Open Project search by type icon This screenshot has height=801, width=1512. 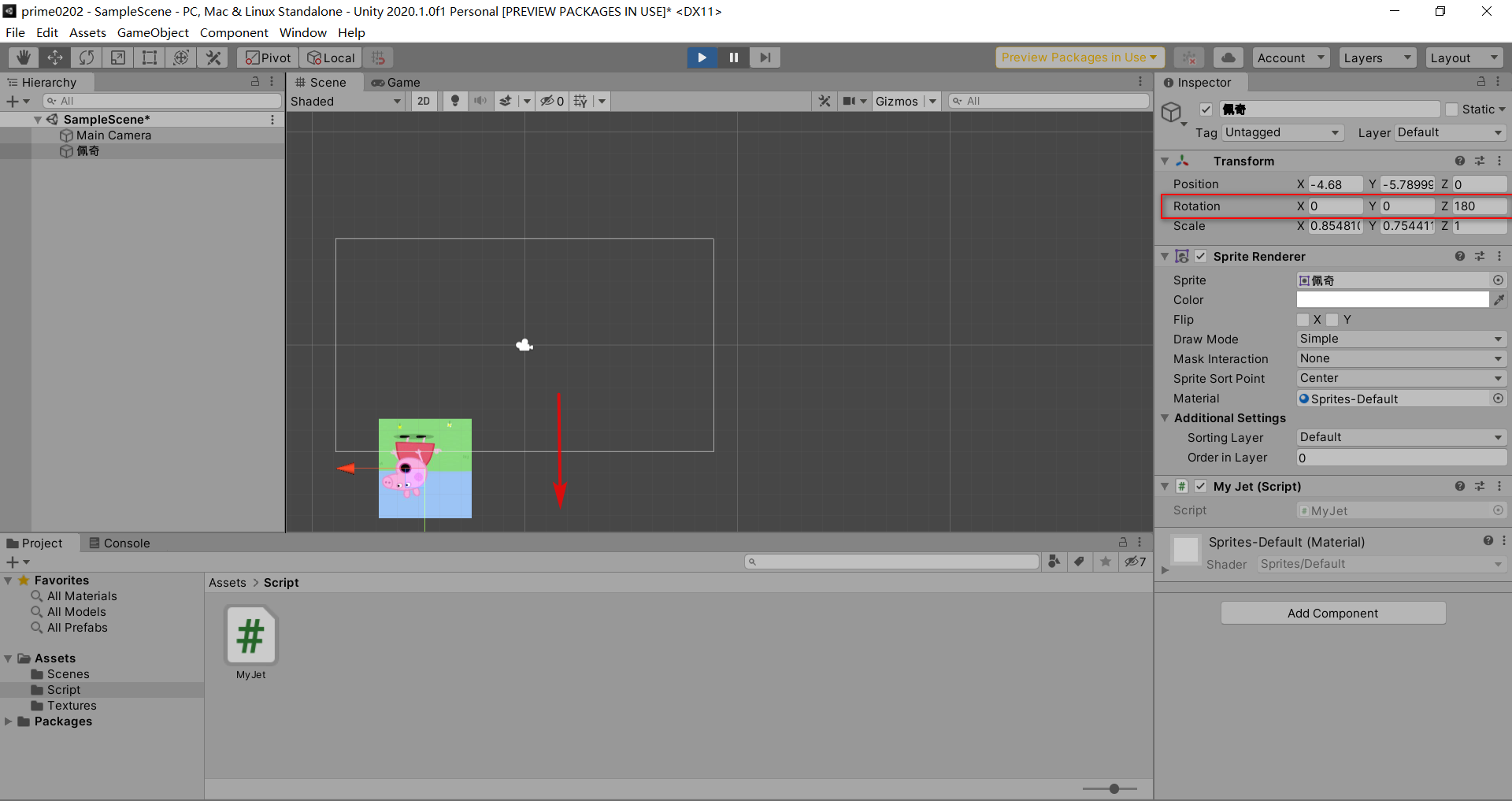[1054, 562]
